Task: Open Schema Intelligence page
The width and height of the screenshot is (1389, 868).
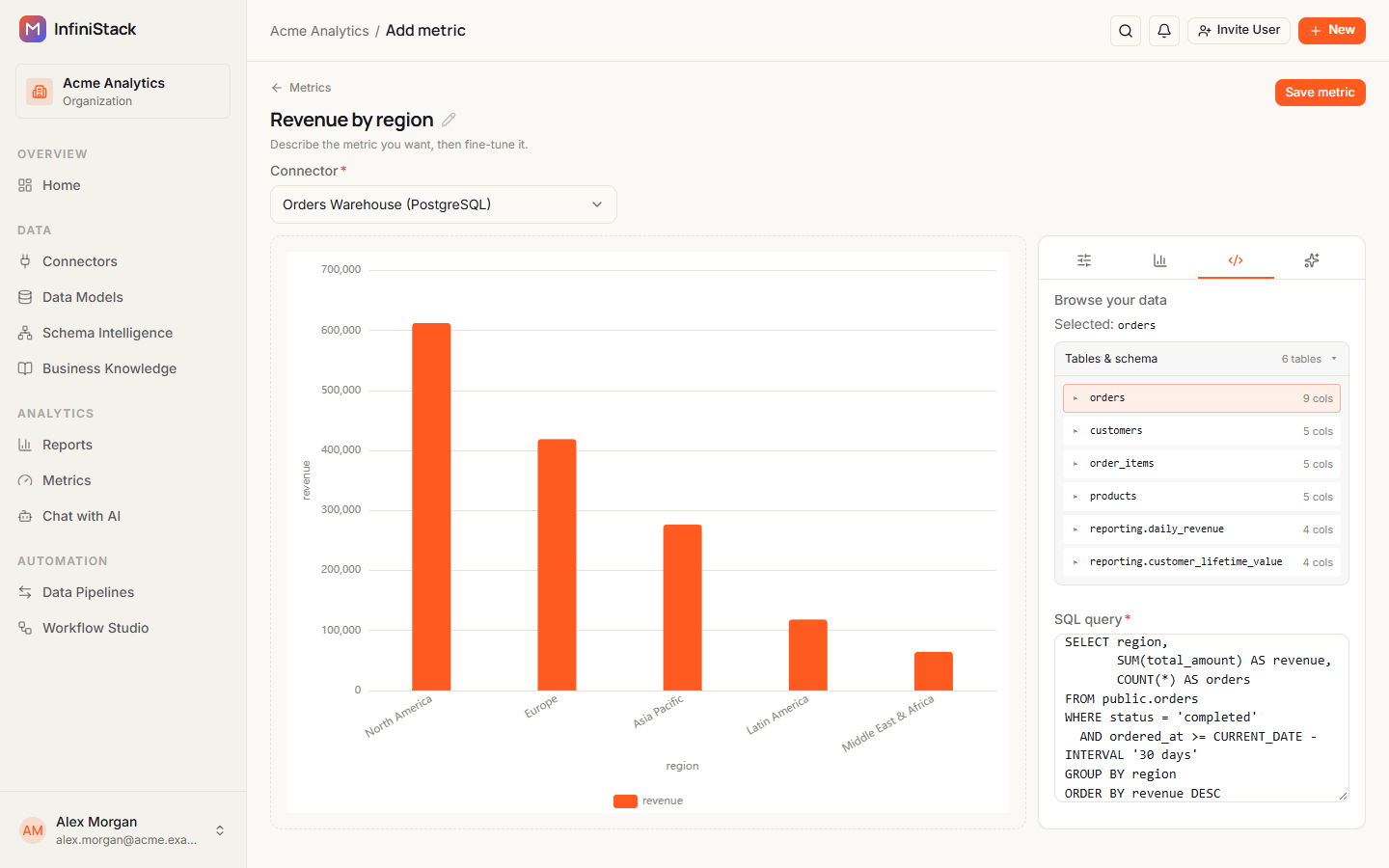Action: (123, 333)
